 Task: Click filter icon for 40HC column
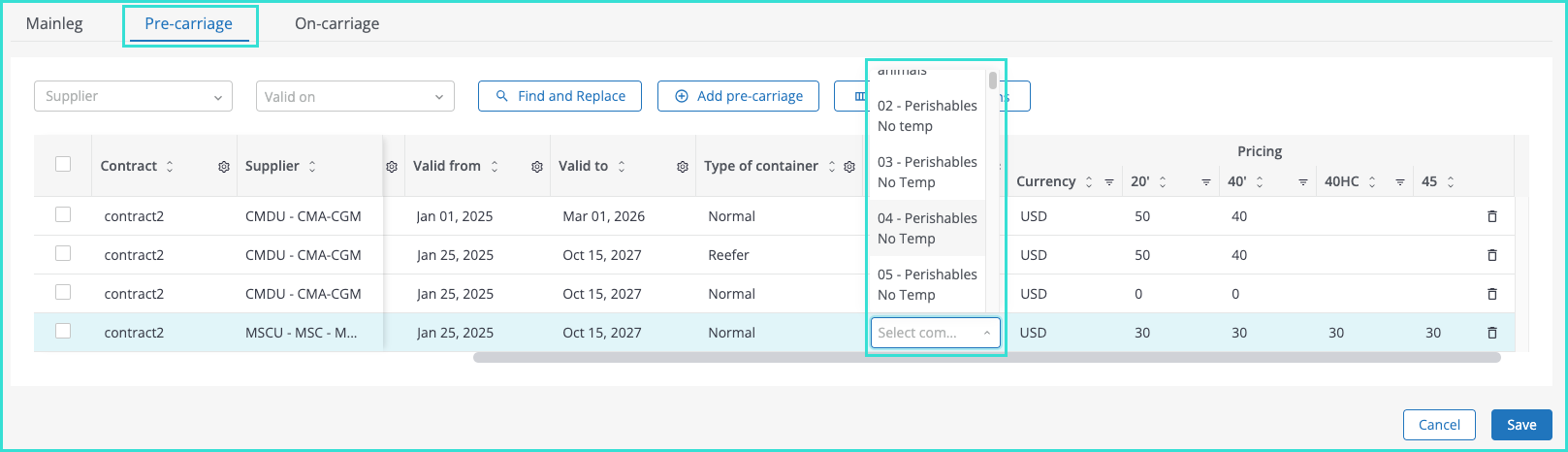click(1399, 182)
